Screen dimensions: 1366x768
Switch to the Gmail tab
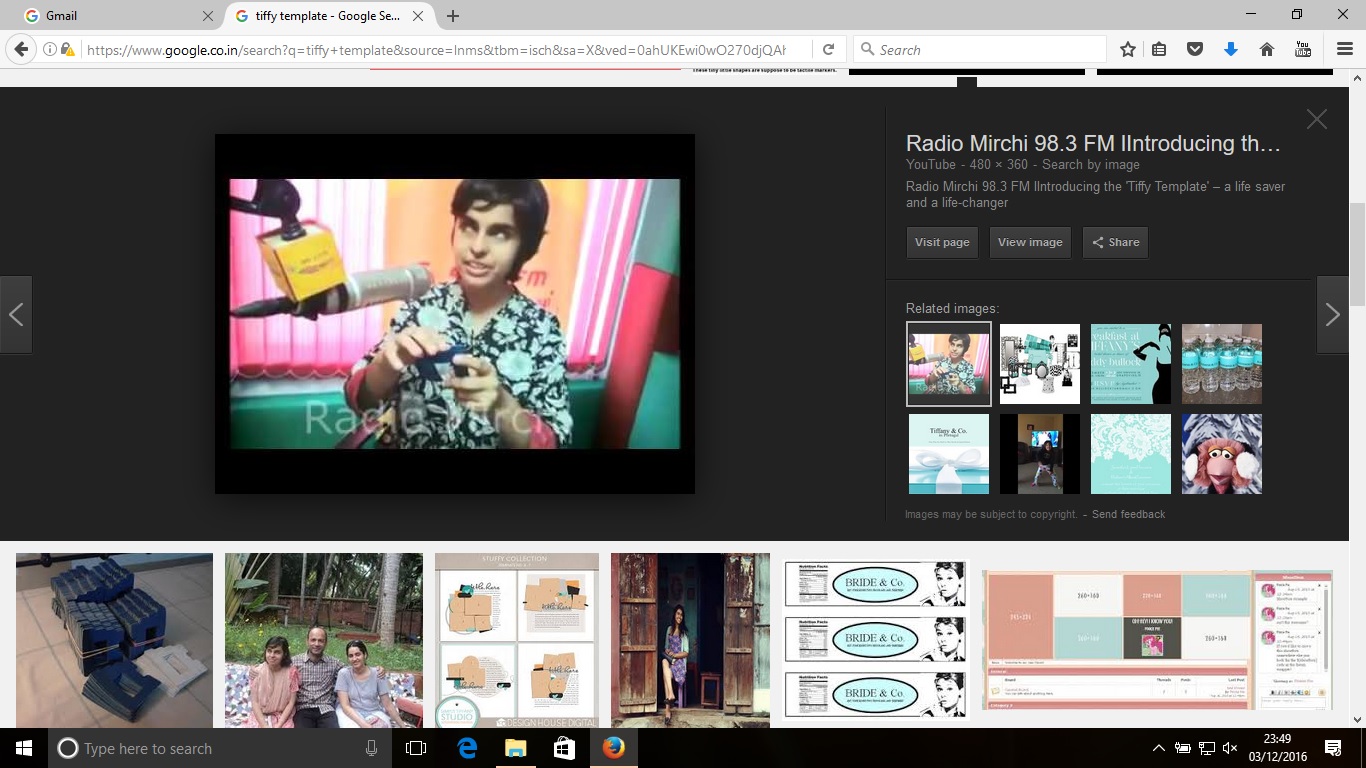point(110,16)
